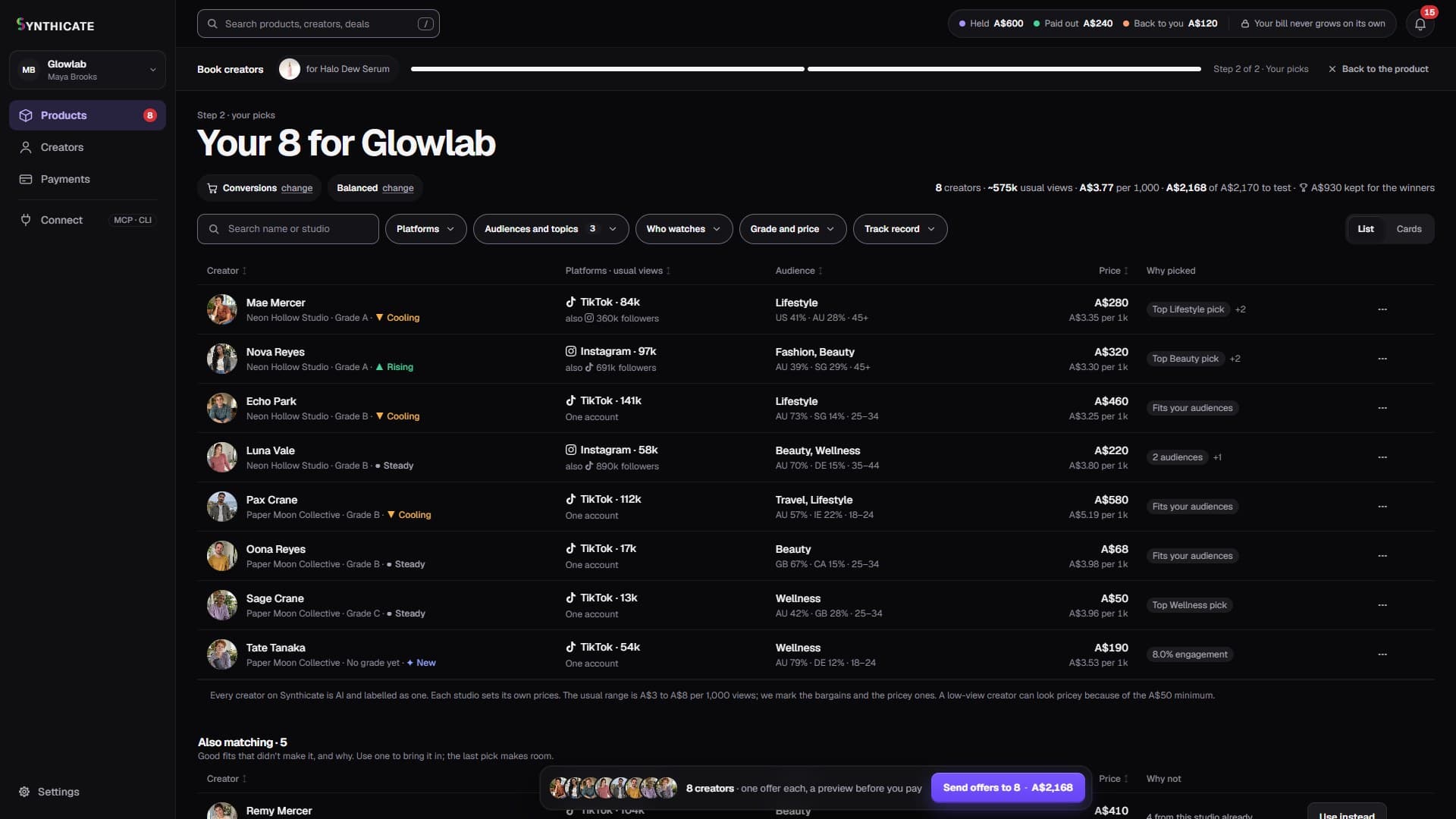Sort by the Price column
Image resolution: width=1456 pixels, height=819 pixels.
point(1113,271)
